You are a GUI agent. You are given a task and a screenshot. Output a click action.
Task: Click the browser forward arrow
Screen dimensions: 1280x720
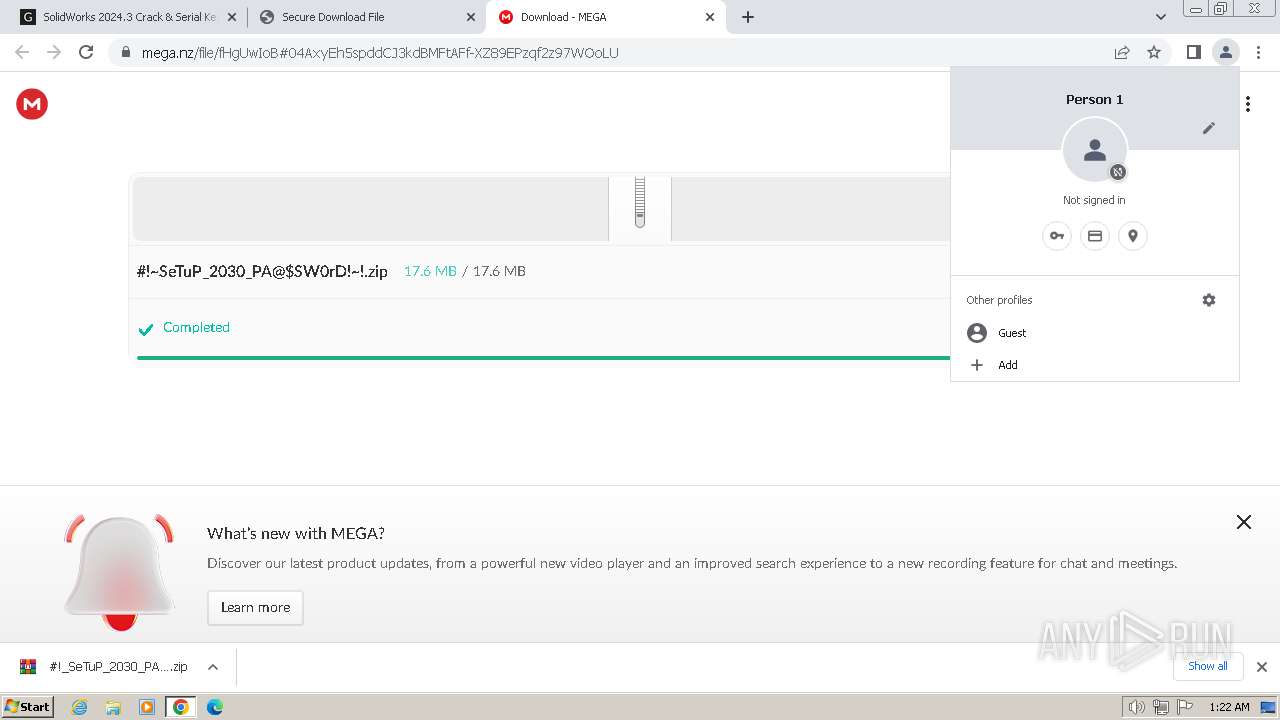(x=54, y=52)
